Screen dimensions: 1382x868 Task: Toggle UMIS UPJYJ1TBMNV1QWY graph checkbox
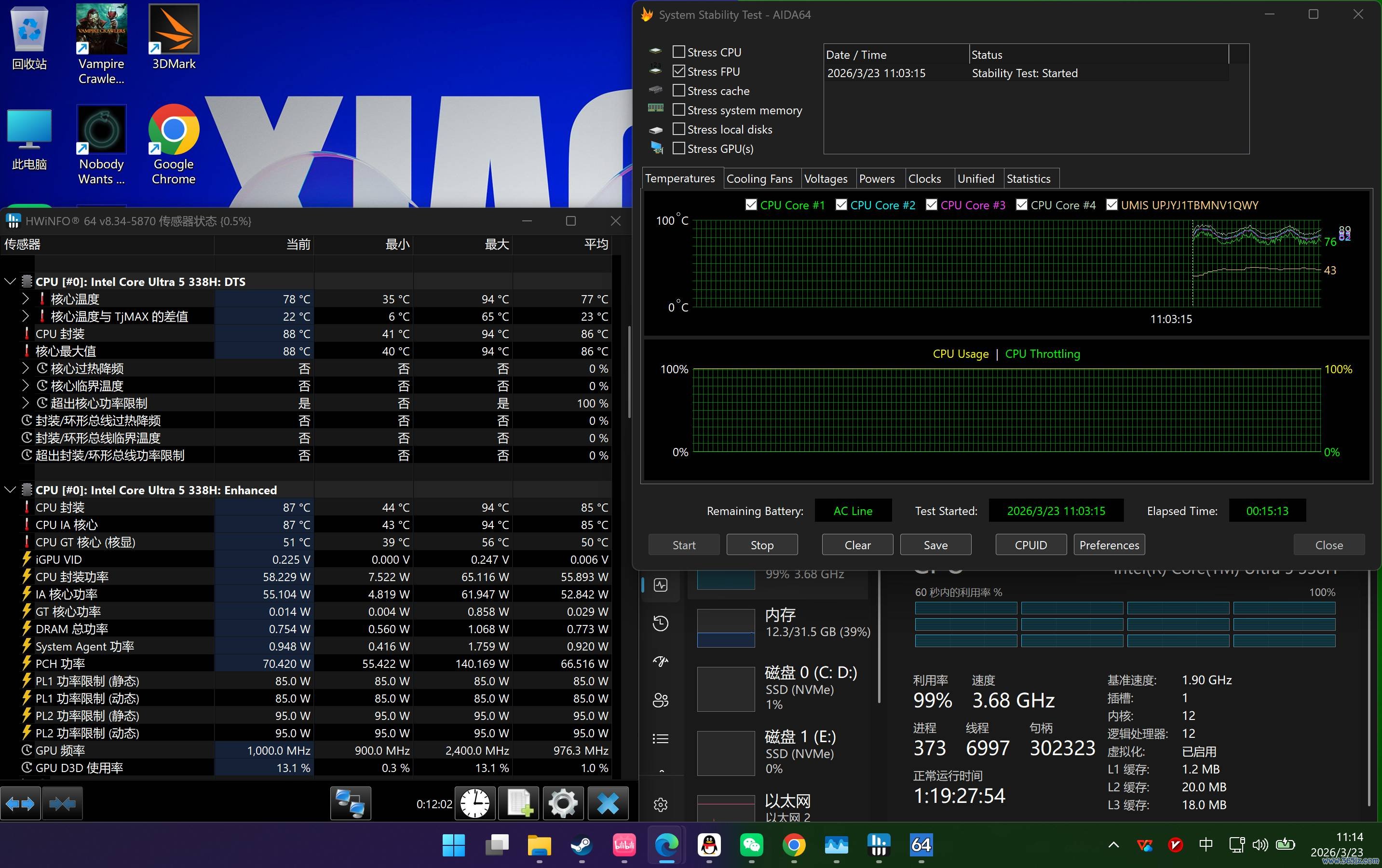coord(1111,205)
